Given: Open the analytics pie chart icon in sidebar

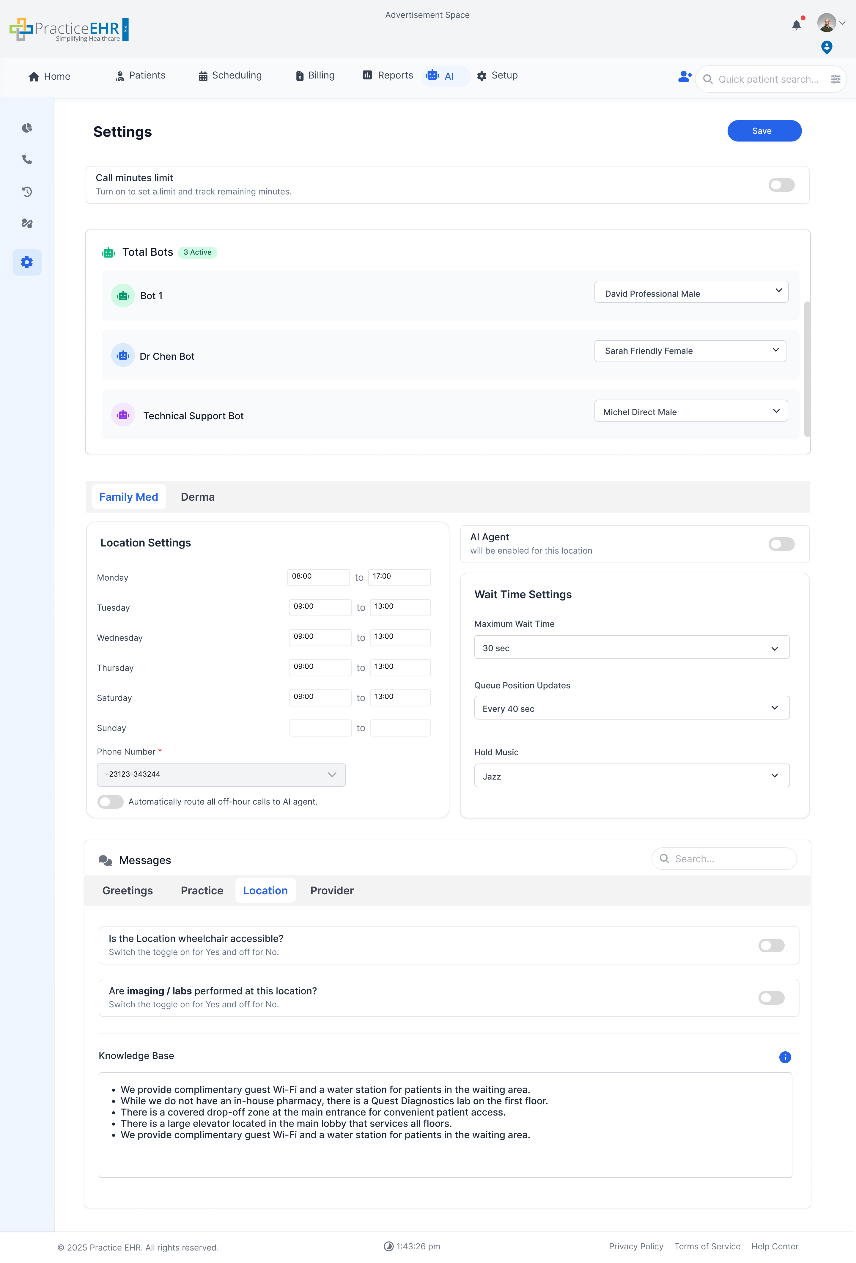Looking at the screenshot, I should [x=27, y=128].
